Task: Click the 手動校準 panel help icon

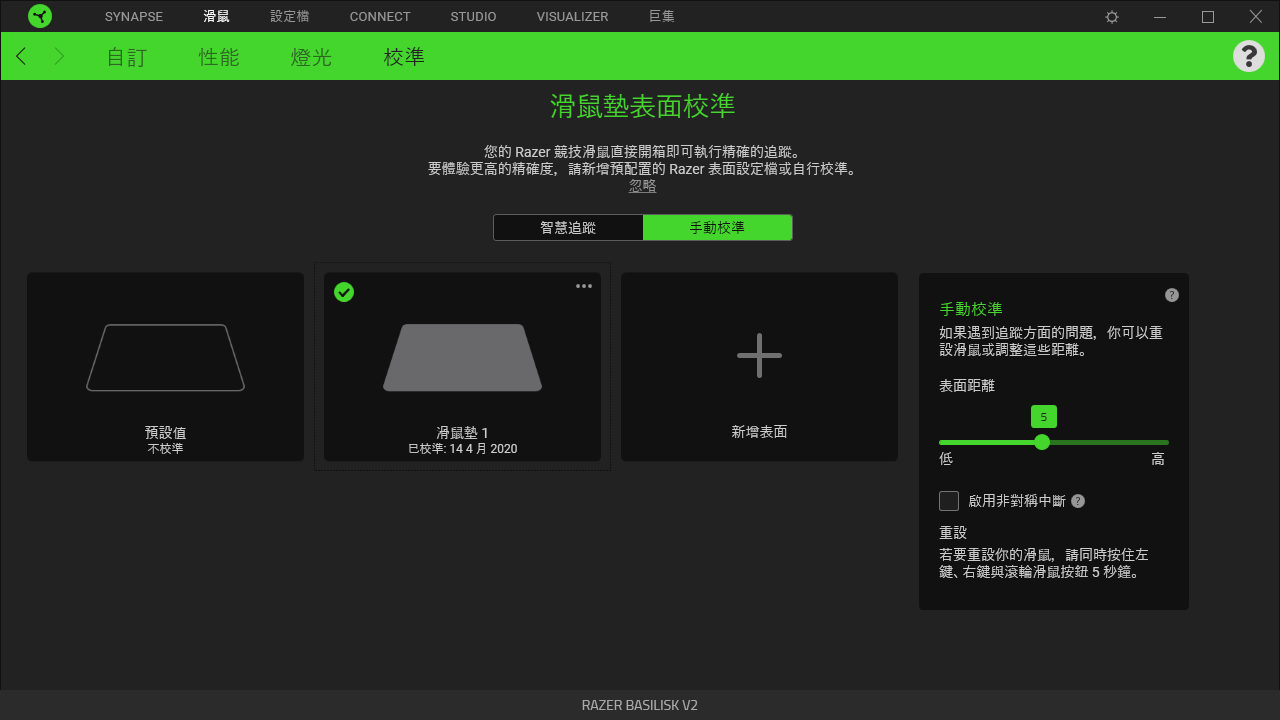Action: (1172, 295)
